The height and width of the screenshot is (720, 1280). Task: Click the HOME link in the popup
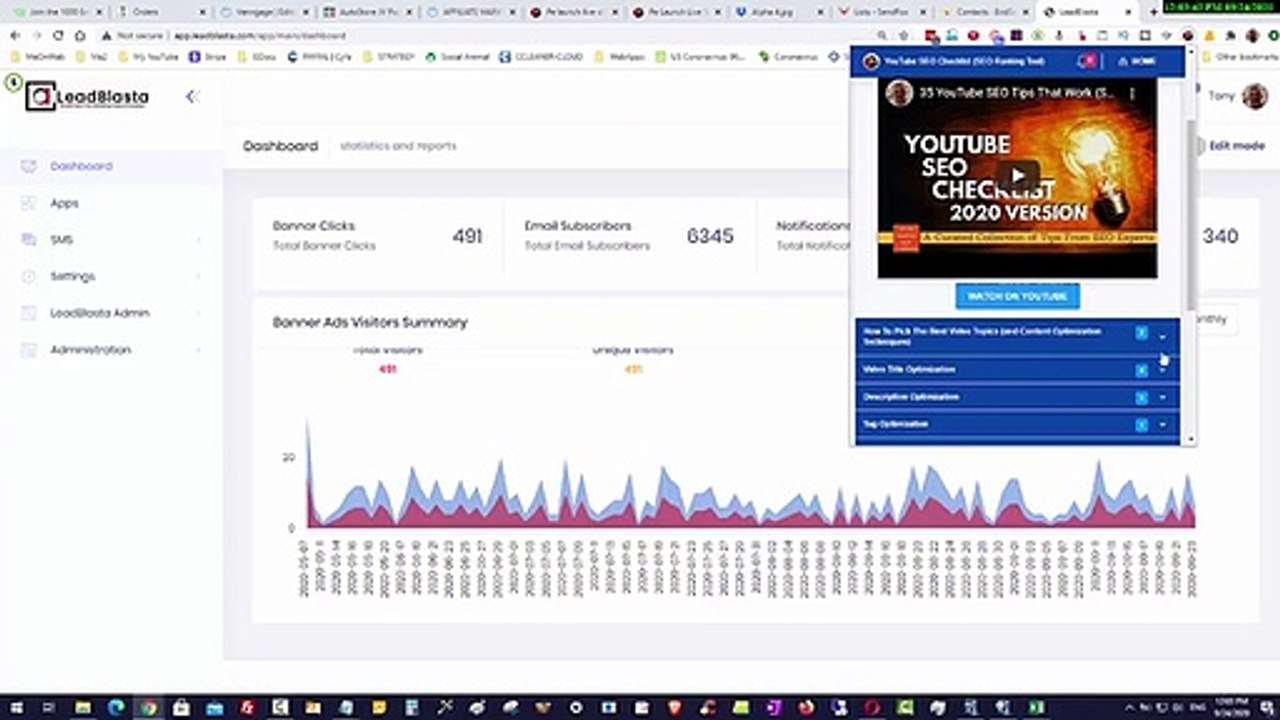1137,61
